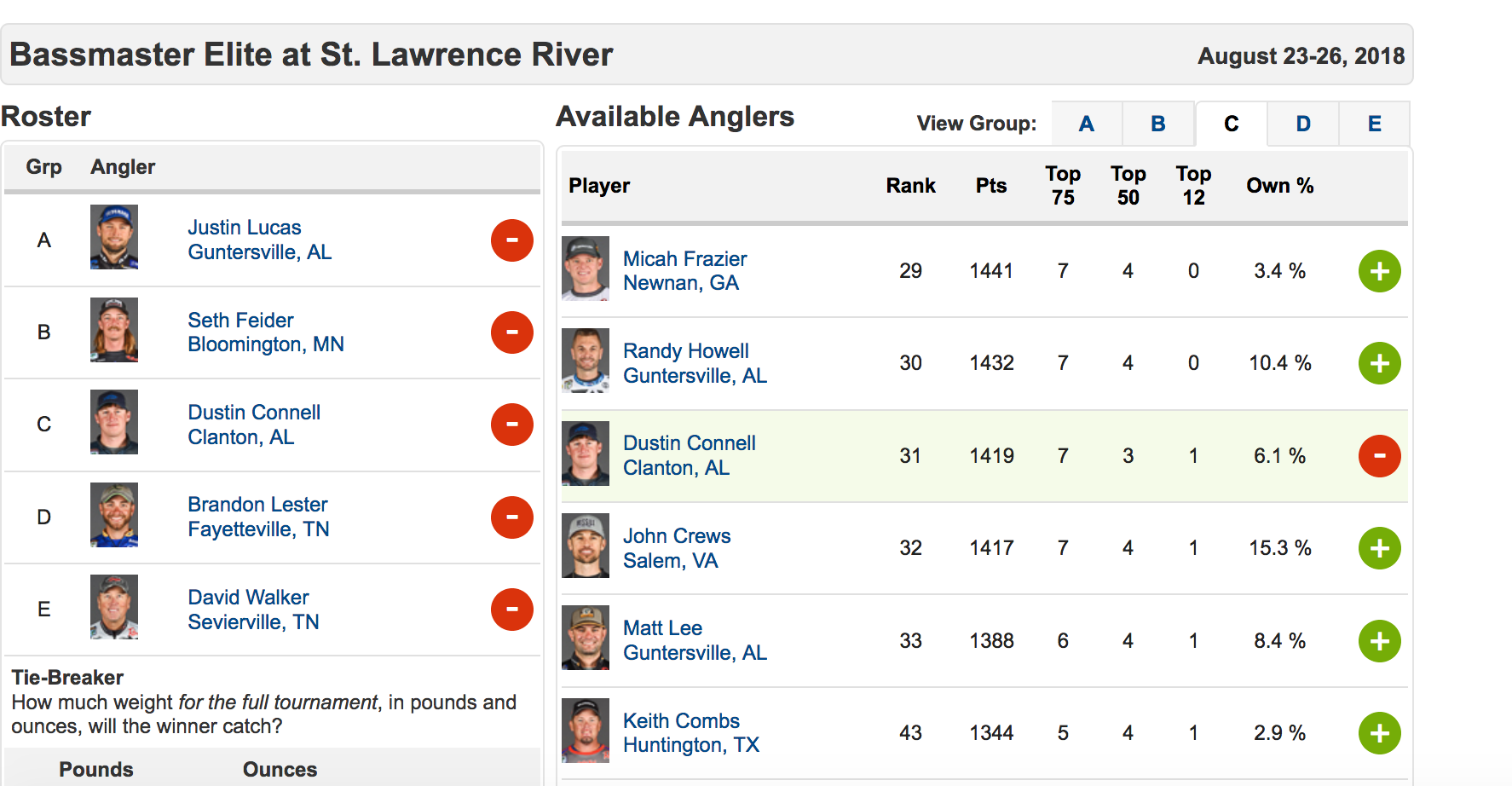Click Keith Combs photo thumbnail

pos(586,731)
